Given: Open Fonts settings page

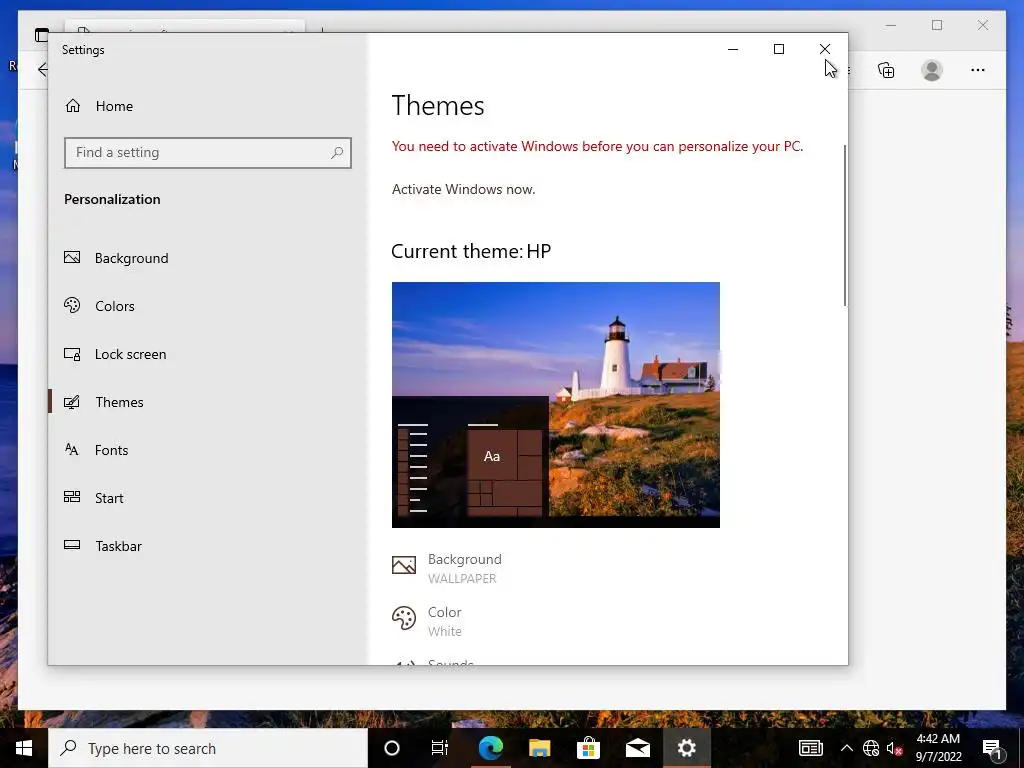Looking at the screenshot, I should pyautogui.click(x=96, y=450).
